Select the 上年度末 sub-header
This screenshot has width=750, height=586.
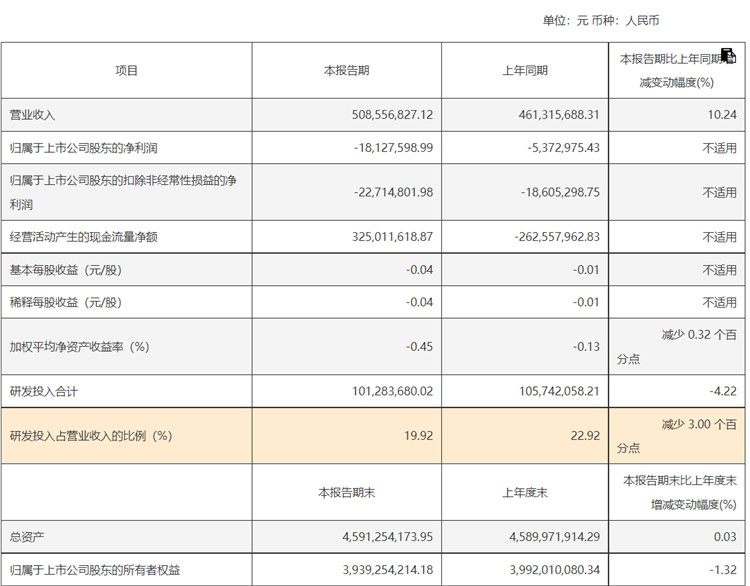pyautogui.click(x=525, y=493)
